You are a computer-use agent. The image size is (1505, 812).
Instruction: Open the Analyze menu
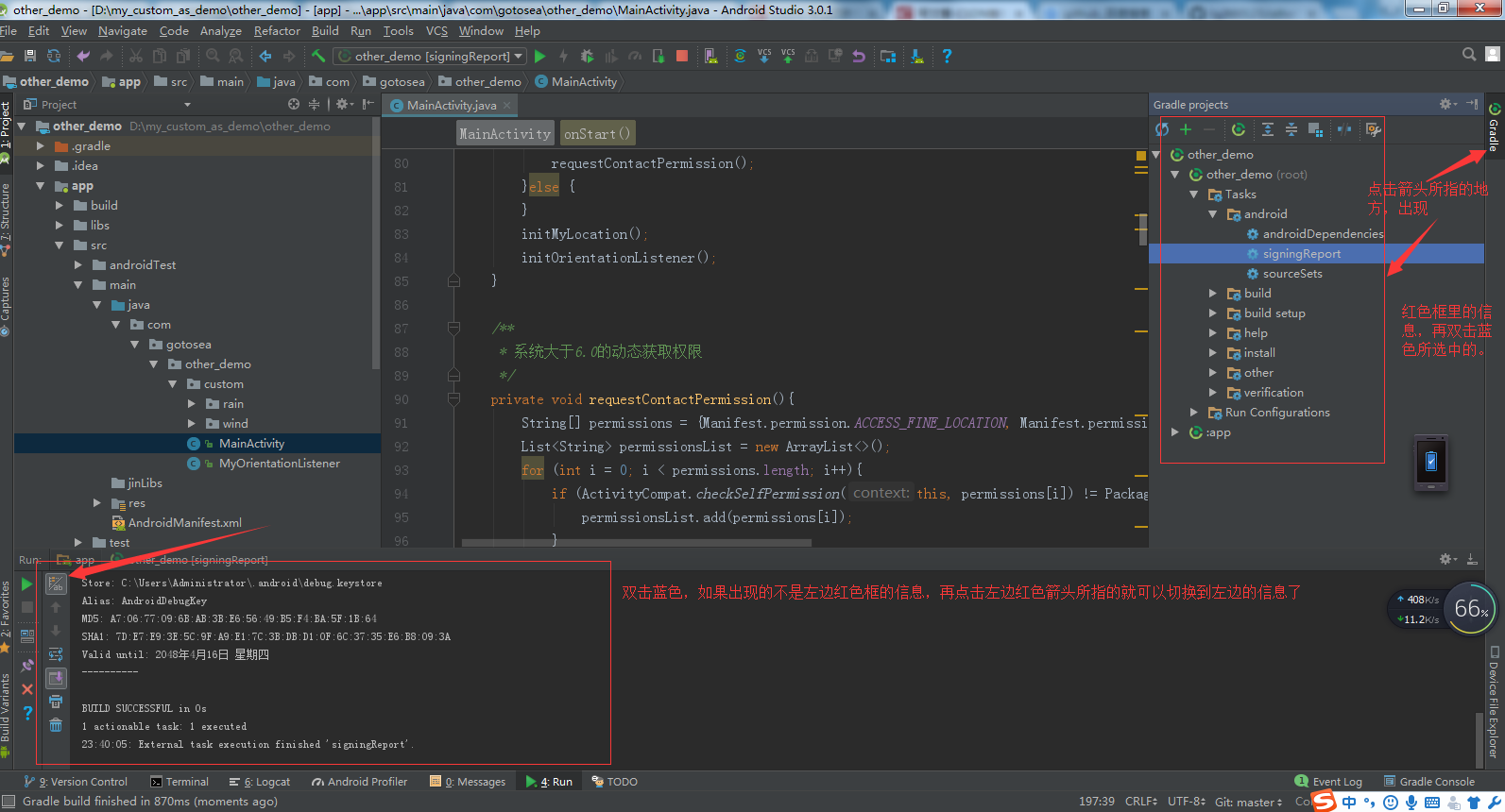tap(220, 31)
